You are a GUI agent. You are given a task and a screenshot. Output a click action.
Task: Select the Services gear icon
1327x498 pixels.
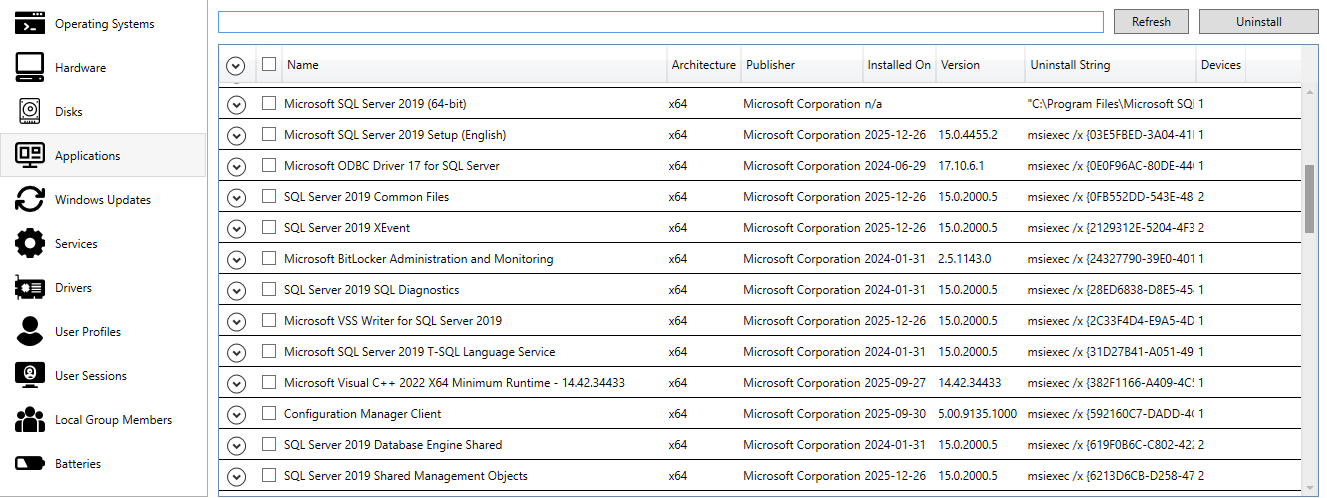tap(30, 243)
